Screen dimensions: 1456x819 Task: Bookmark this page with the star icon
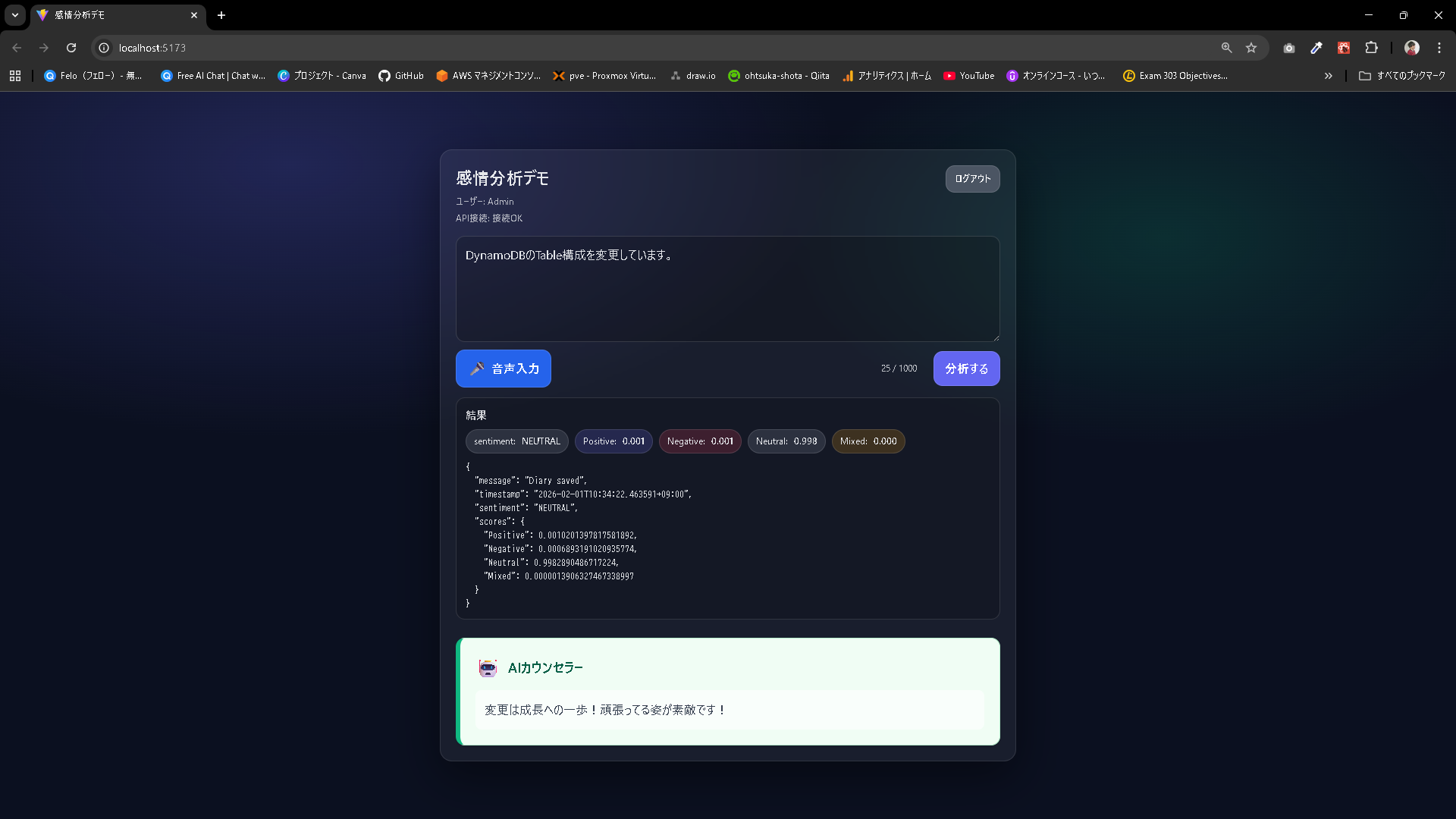tap(1251, 48)
